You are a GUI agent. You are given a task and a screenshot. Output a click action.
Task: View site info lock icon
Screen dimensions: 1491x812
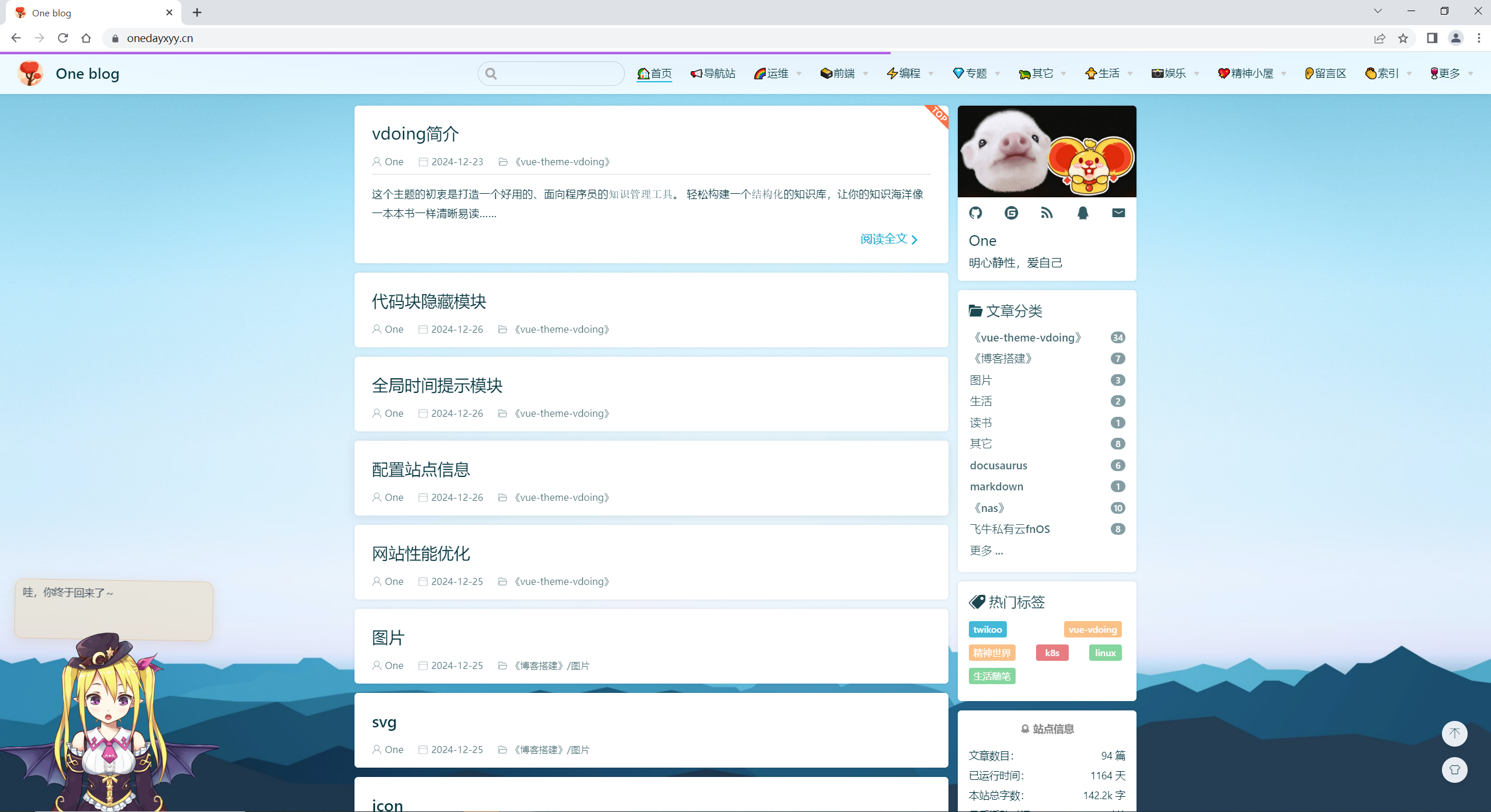(x=115, y=39)
